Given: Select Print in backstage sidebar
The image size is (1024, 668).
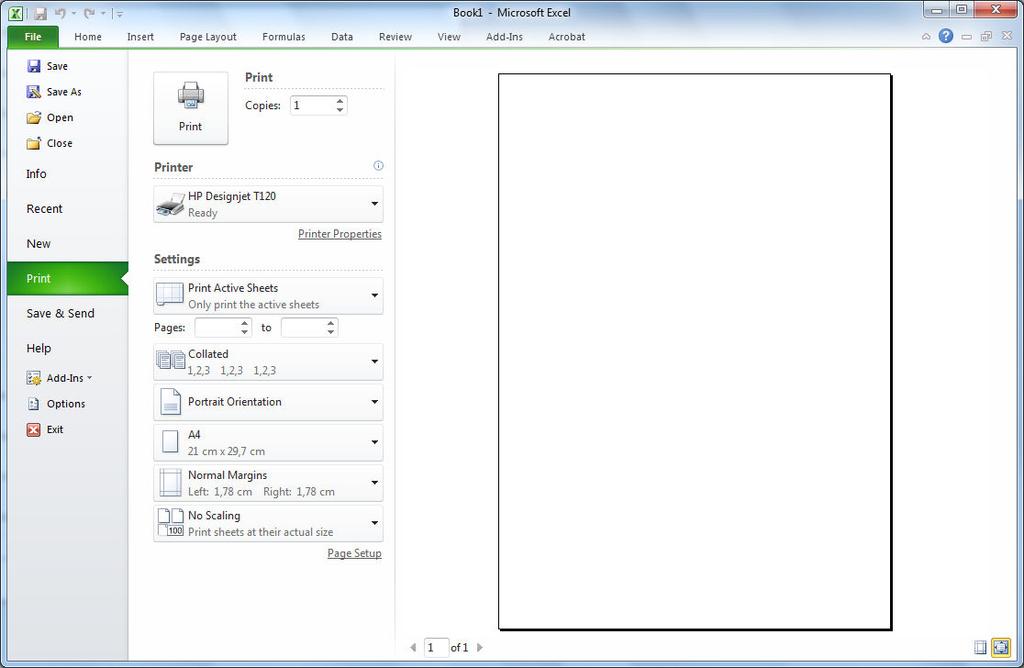Looking at the screenshot, I should 68,279.
